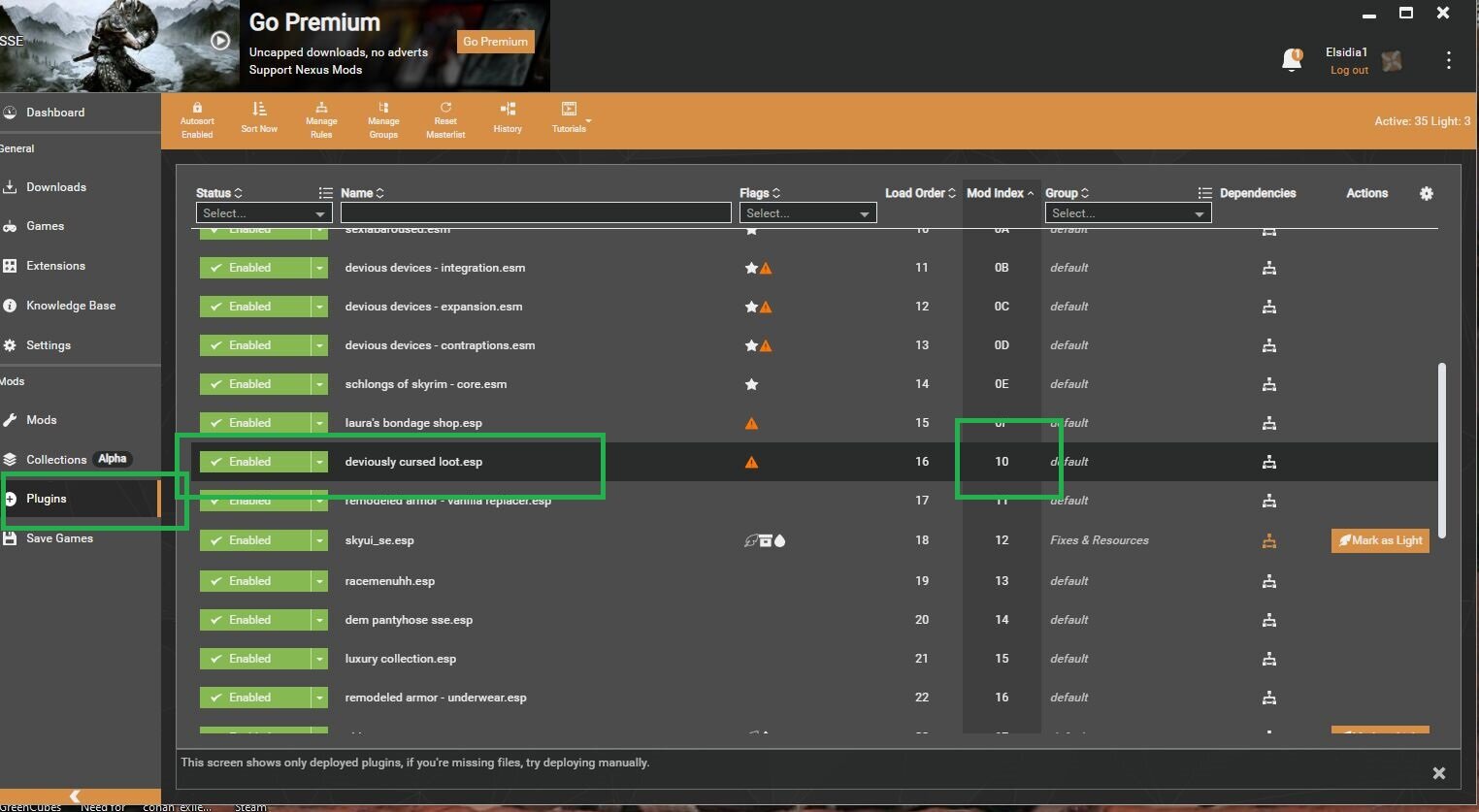
Task: Toggle Enabled for devious devices - contraptions.esm
Action: tap(254, 345)
